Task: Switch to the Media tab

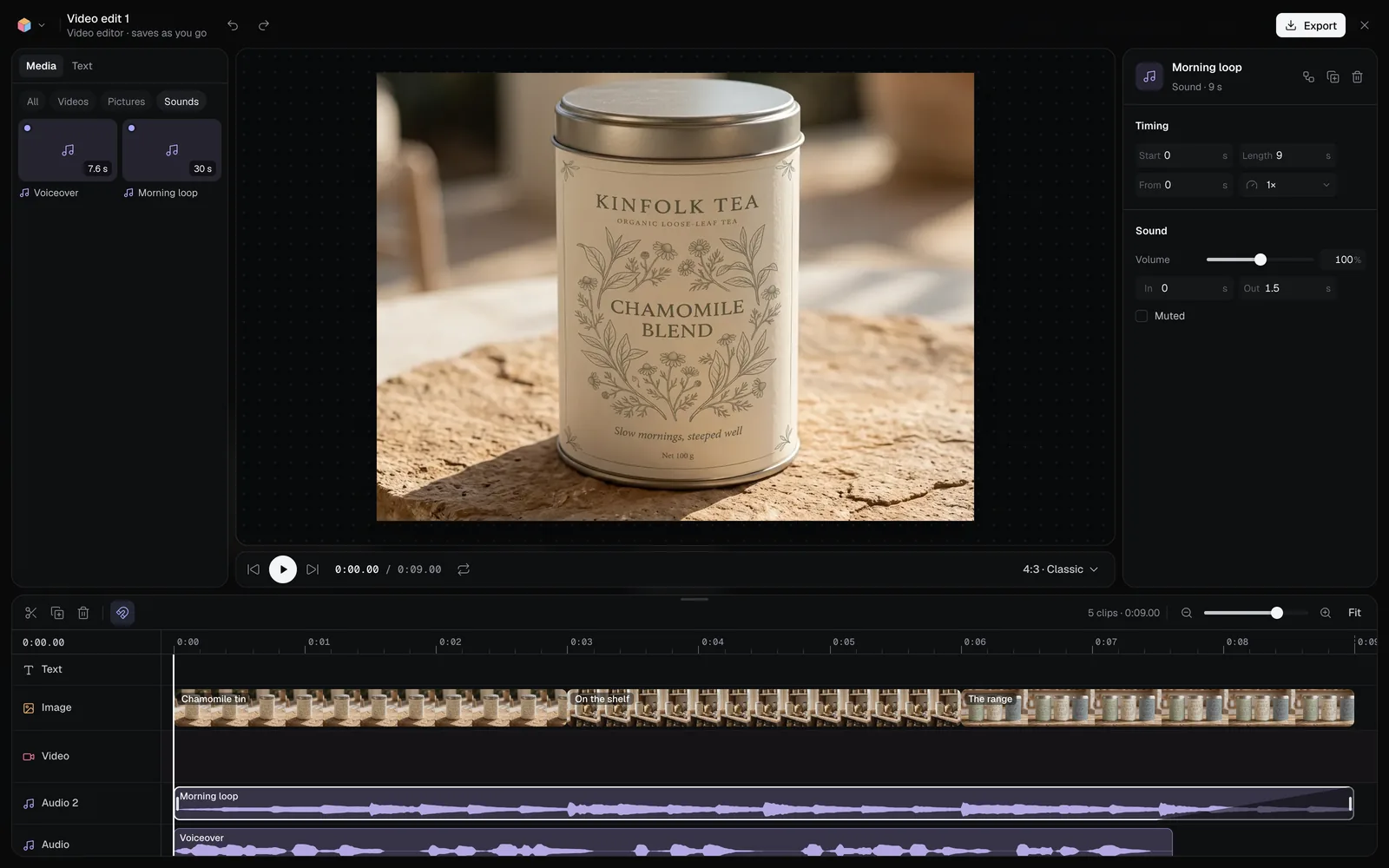Action: pyautogui.click(x=41, y=66)
